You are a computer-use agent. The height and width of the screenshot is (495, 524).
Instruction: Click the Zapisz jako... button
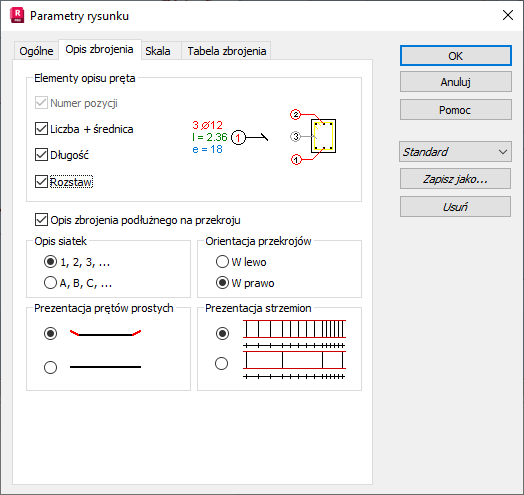point(455,179)
